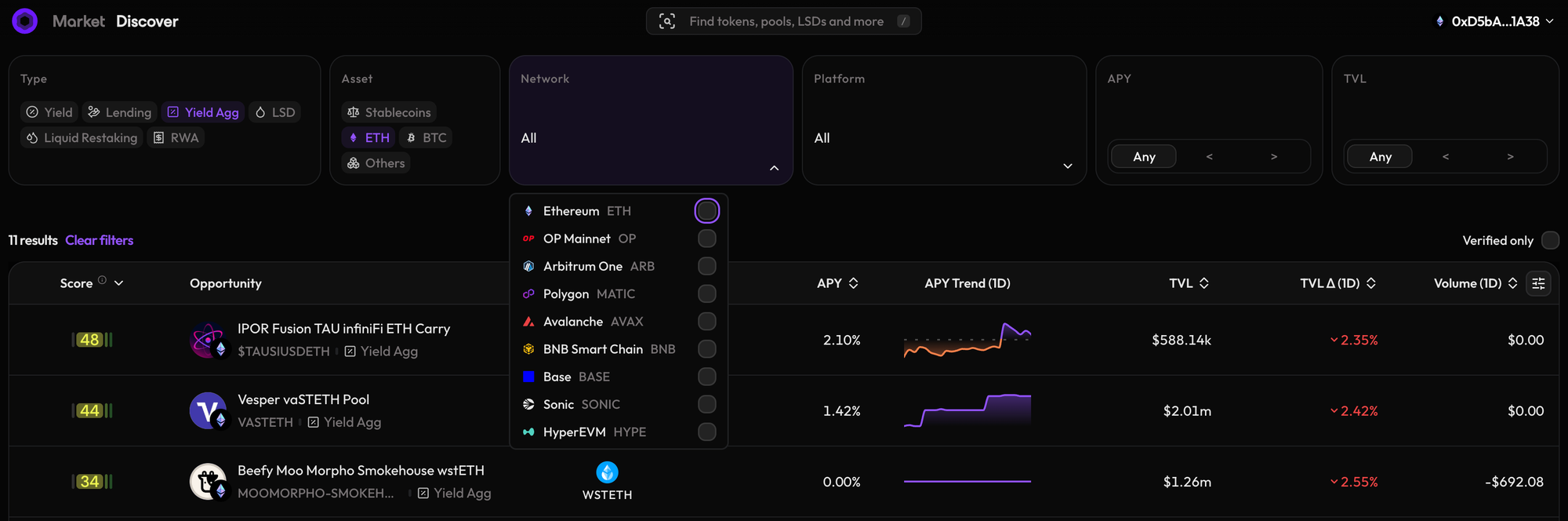The height and width of the screenshot is (521, 1568).
Task: Check the Polygon MATIC network checkbox
Action: [706, 293]
